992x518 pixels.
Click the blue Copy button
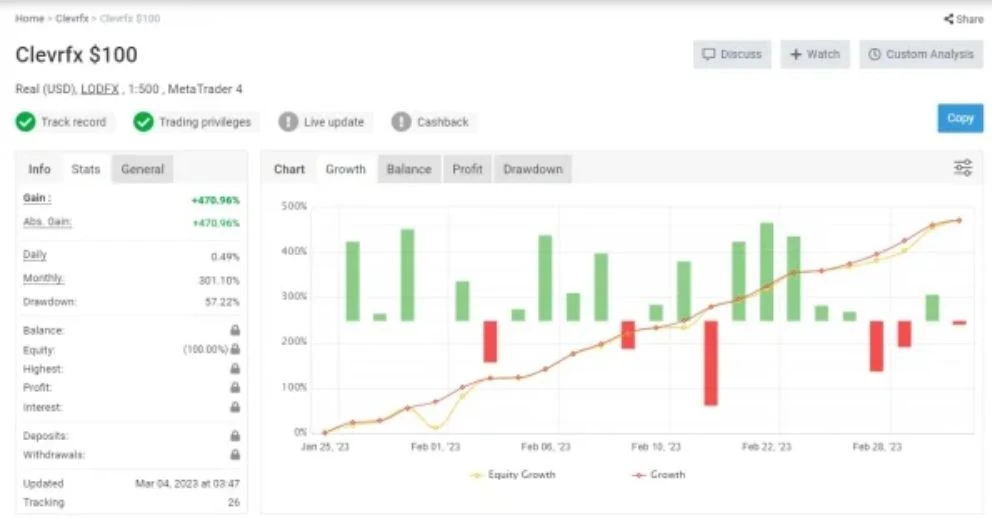960,118
